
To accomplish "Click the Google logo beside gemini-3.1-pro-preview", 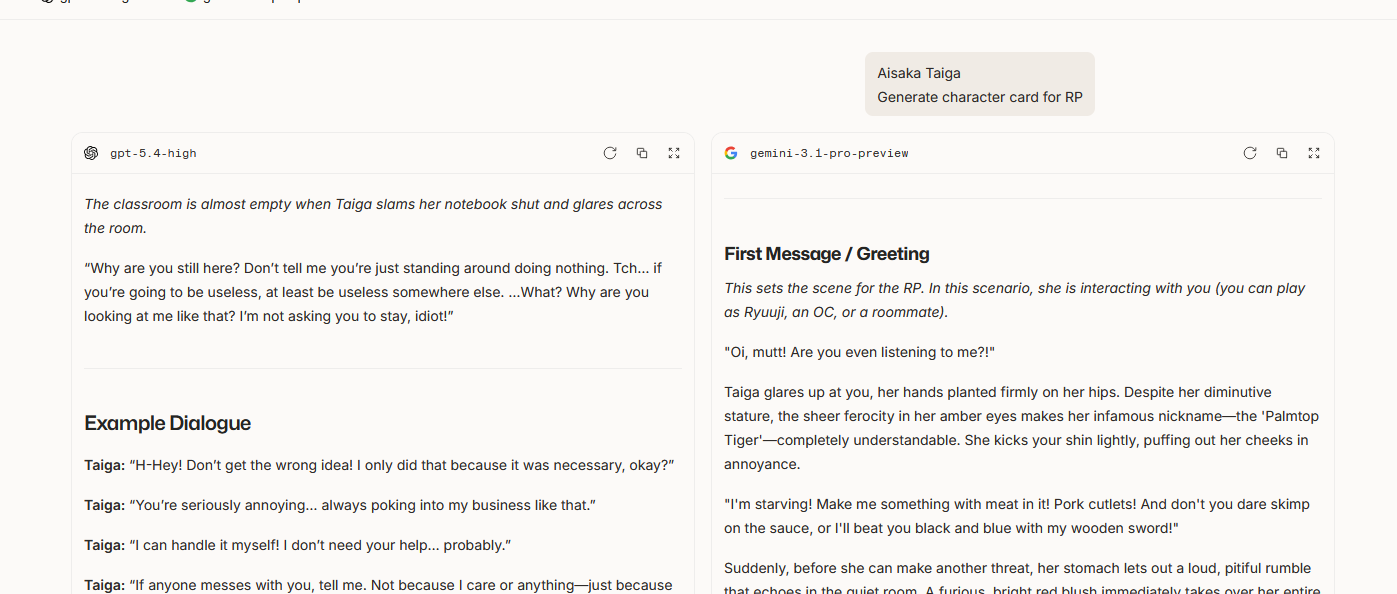I will click(731, 153).
